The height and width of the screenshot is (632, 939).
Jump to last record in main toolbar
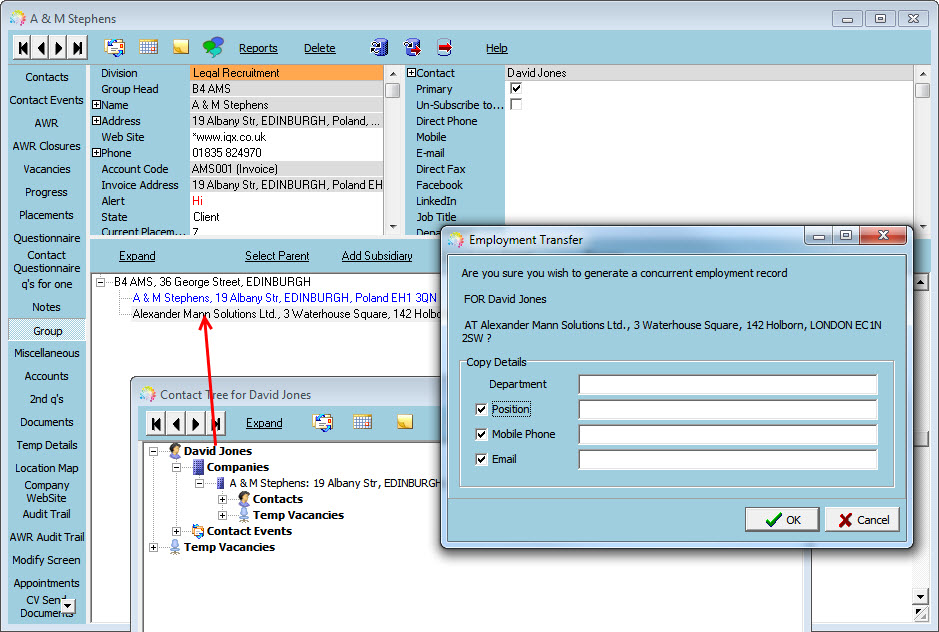point(78,48)
